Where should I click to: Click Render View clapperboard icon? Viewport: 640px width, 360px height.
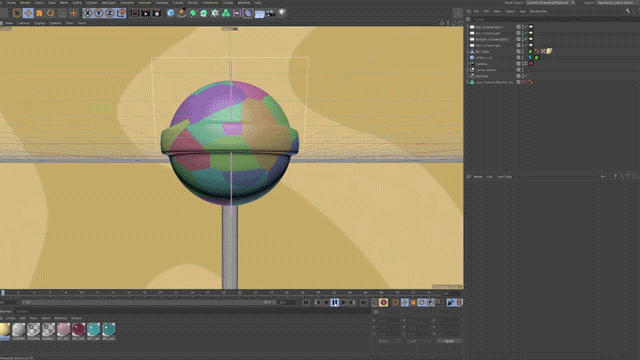click(135, 13)
